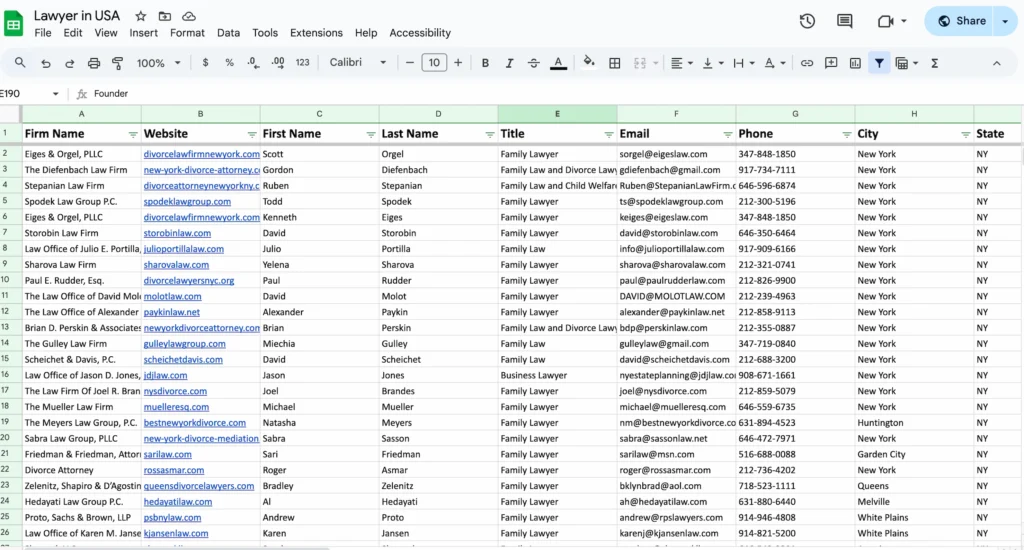
Task: Open the Calibri font dropdown
Action: [358, 62]
